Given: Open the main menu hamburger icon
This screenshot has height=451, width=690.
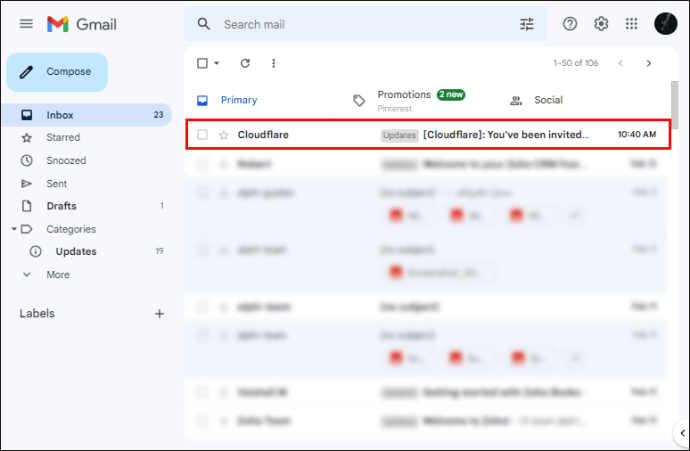Looking at the screenshot, I should pos(26,24).
